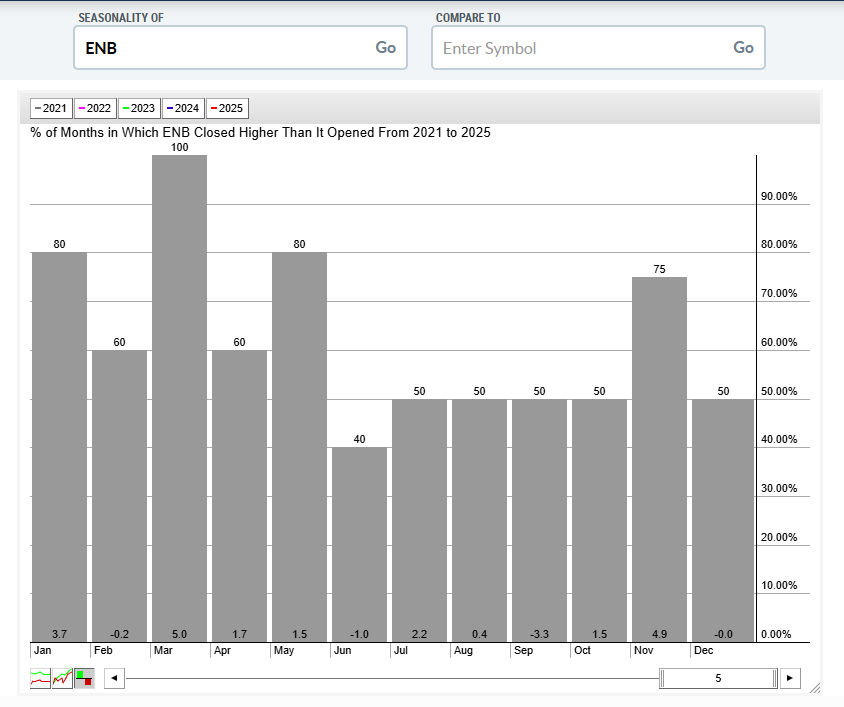Image resolution: width=844 pixels, height=707 pixels.
Task: Toggle the 2025 year legend
Action: click(227, 108)
